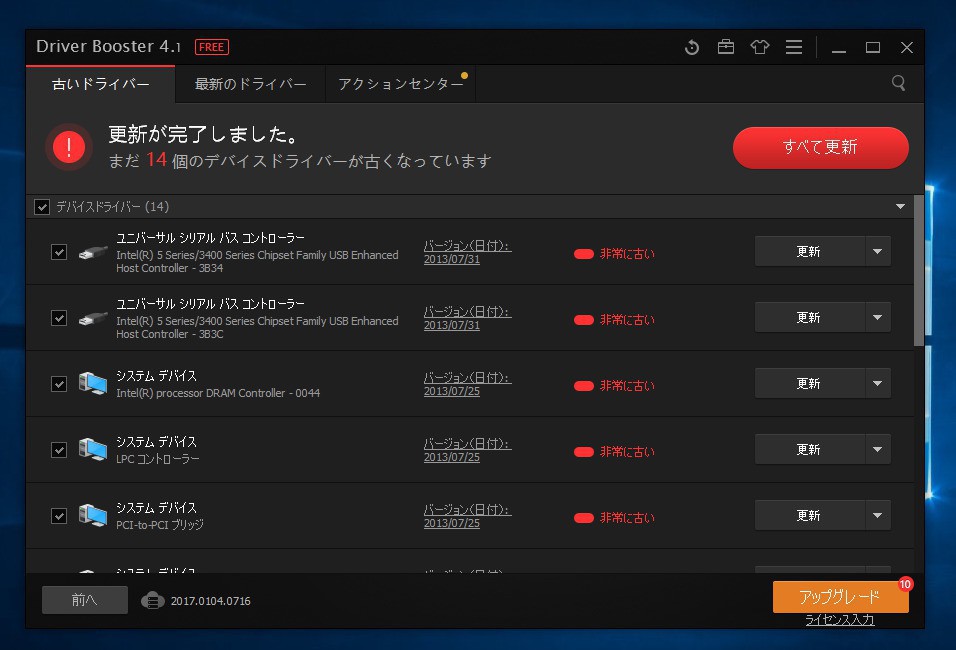
Task: Open version date link for 3B34 controller
Action: pyautogui.click(x=467, y=252)
